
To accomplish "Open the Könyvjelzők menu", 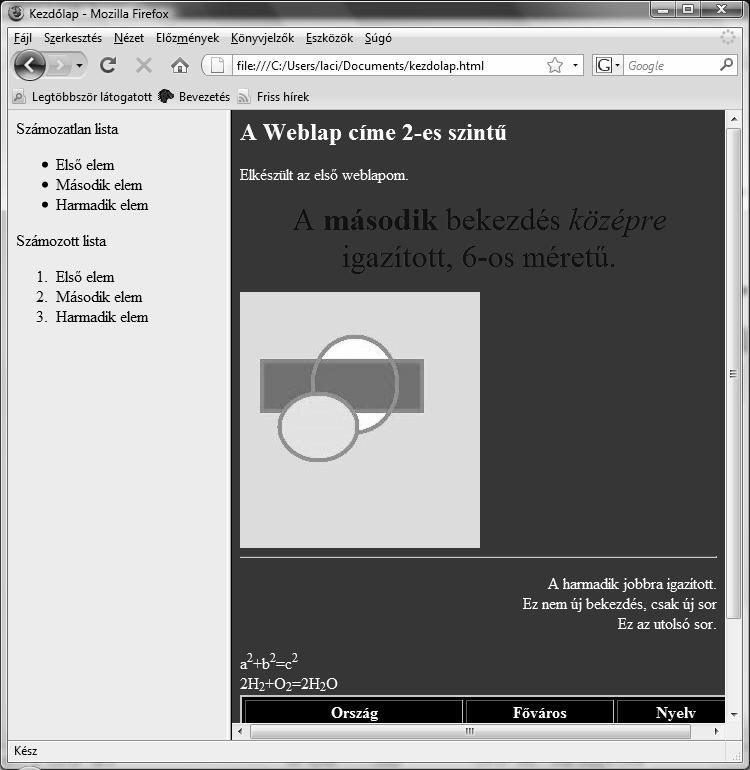I will click(x=262, y=38).
